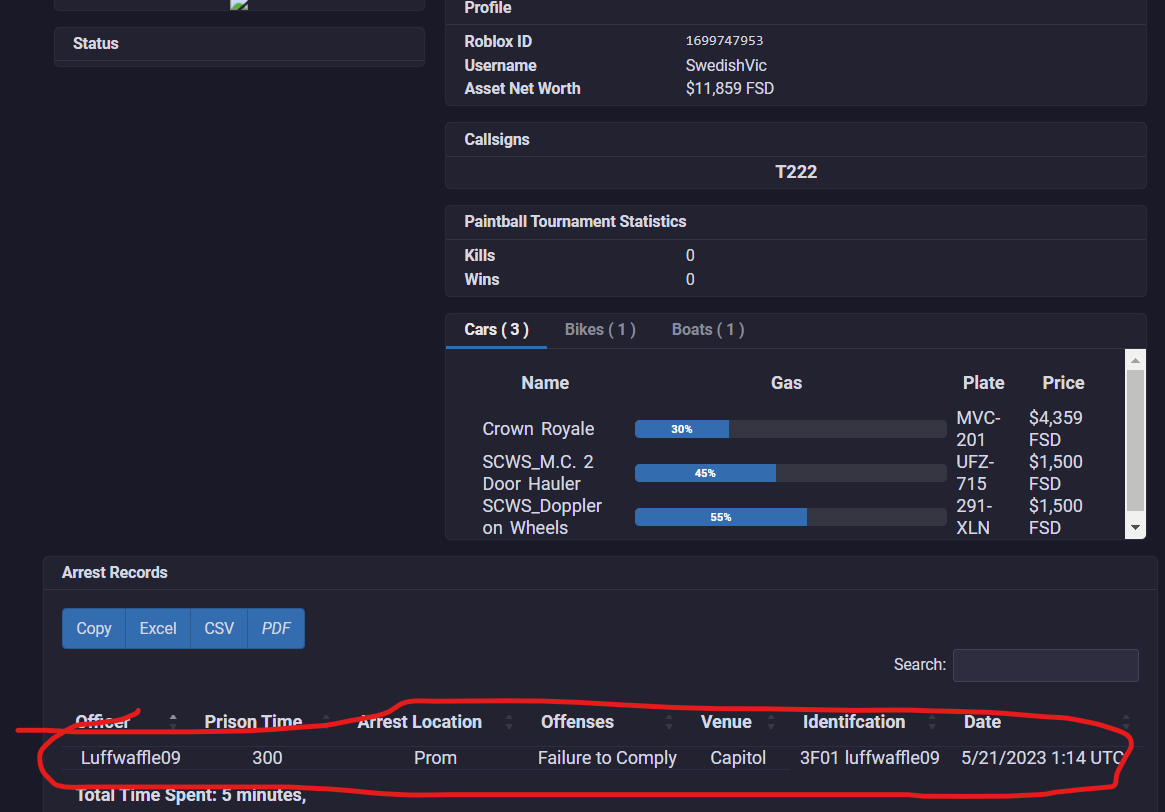Sort by Prison Time column arrows
Screen dimensions: 1165x812
326,721
